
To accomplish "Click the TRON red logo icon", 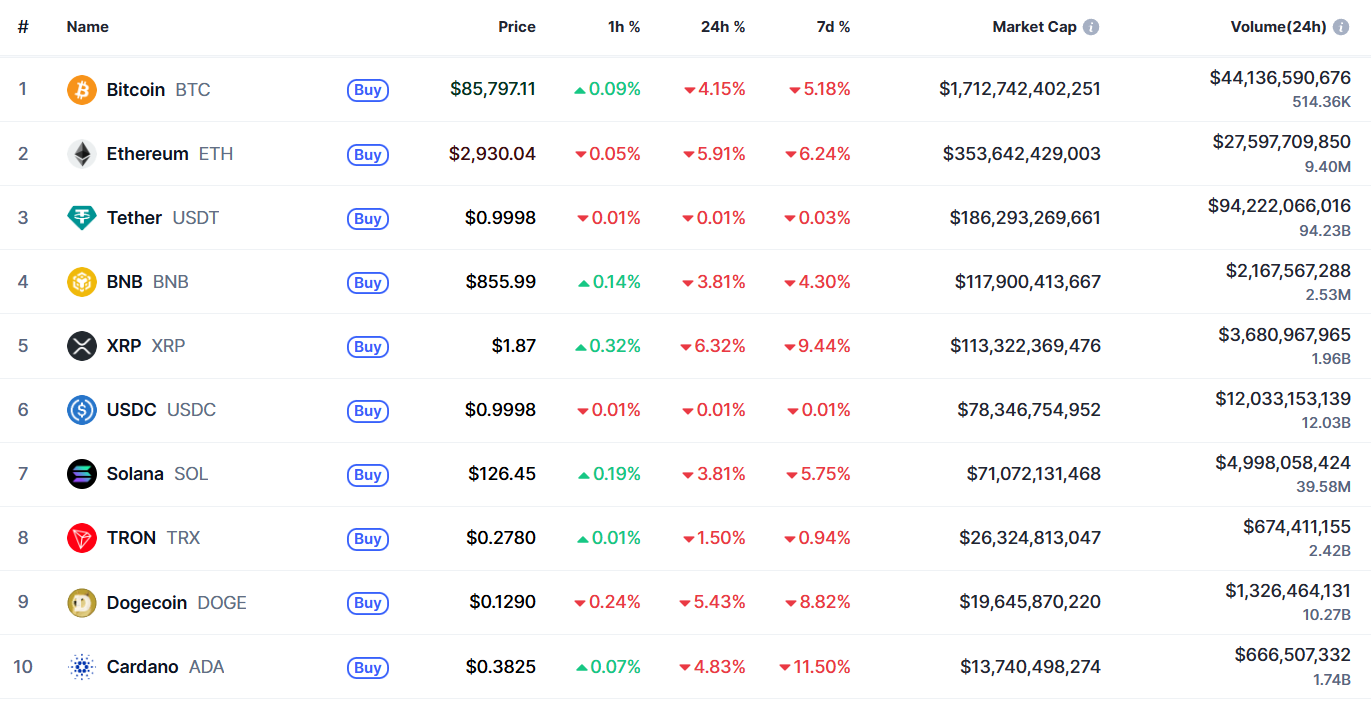I will [x=82, y=537].
